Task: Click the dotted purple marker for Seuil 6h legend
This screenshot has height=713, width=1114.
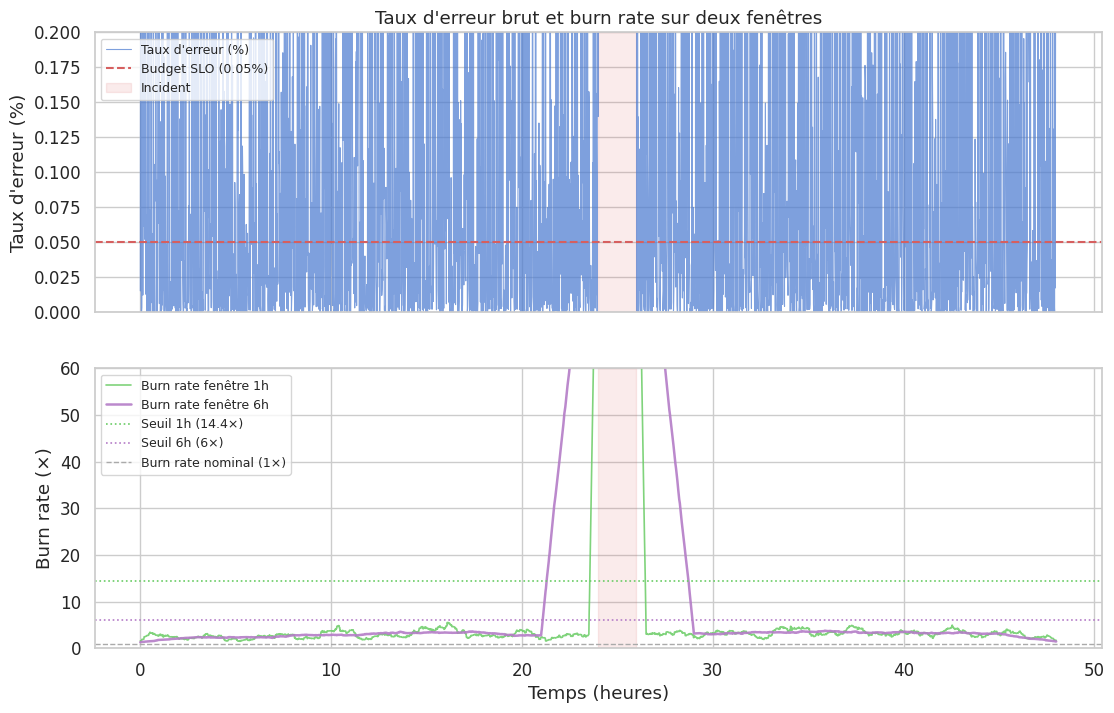Action: point(119,443)
